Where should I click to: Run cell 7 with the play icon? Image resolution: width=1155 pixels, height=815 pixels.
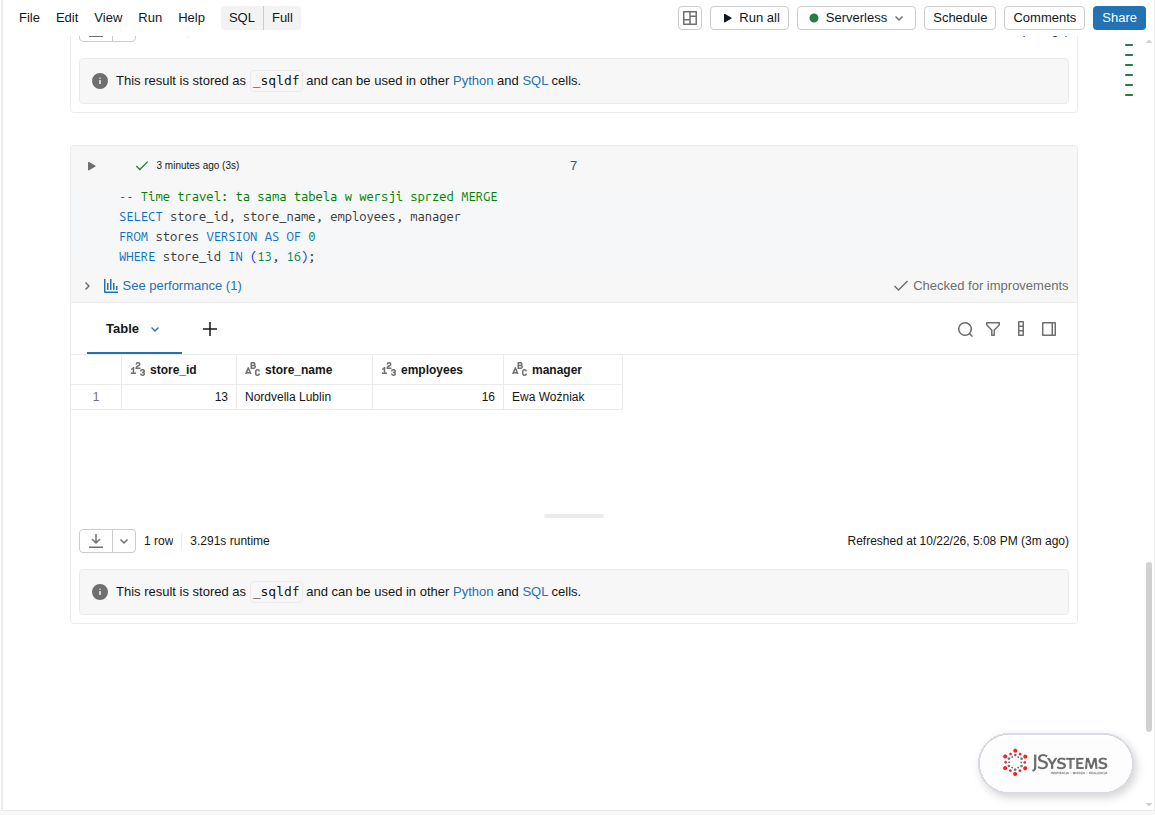pyautogui.click(x=91, y=166)
